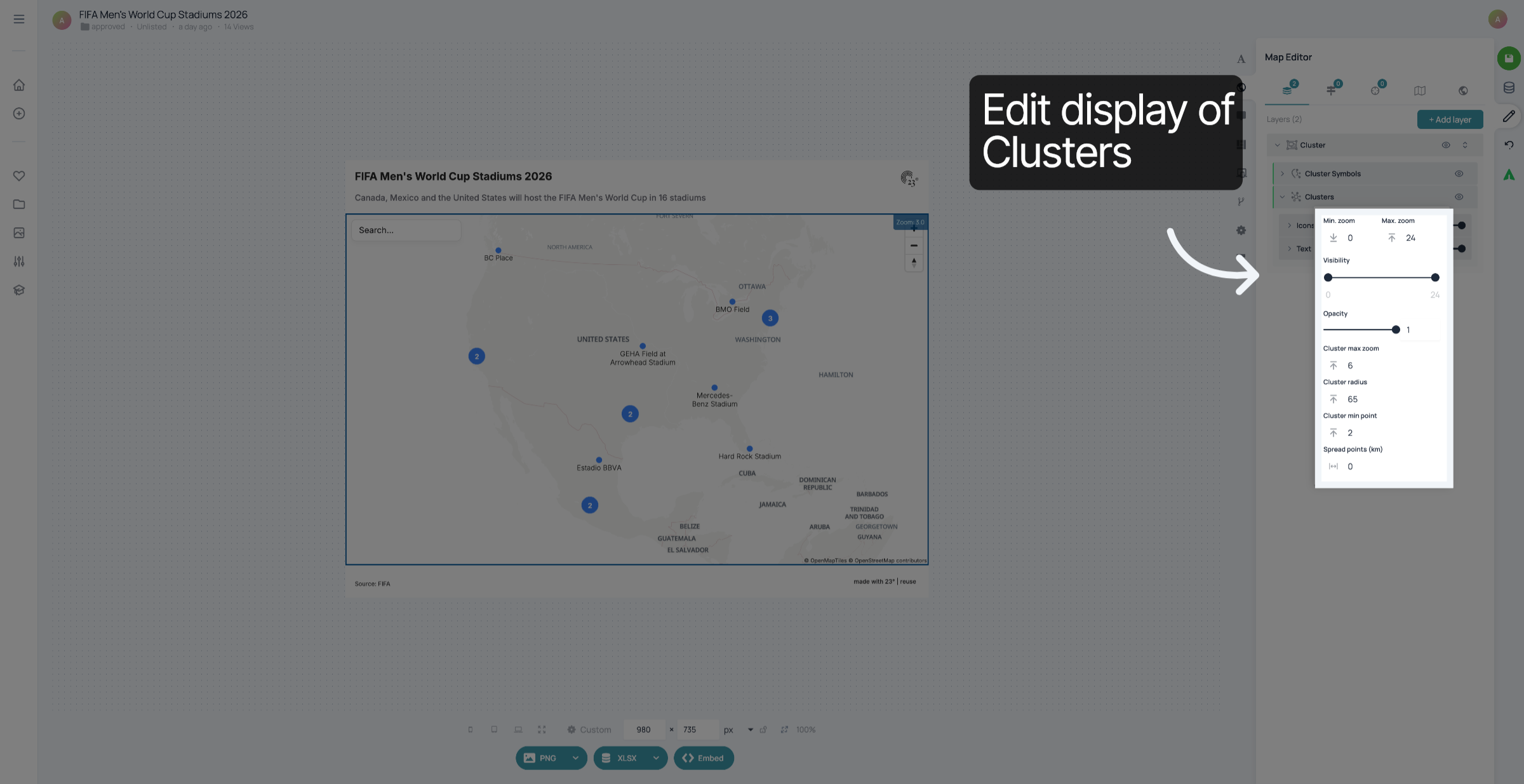Select laptop preview size
1524x784 pixels.
(518, 730)
